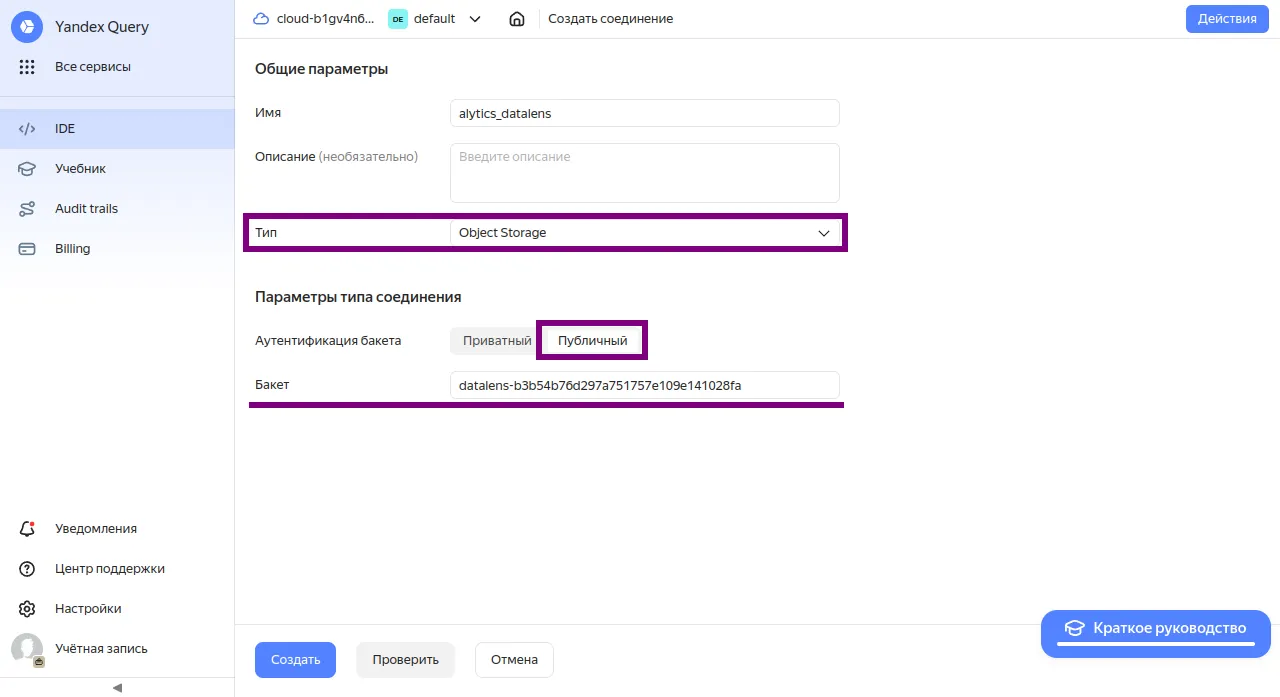This screenshot has width=1280, height=697.
Task: Open Billing section
Action: pos(117,249)
